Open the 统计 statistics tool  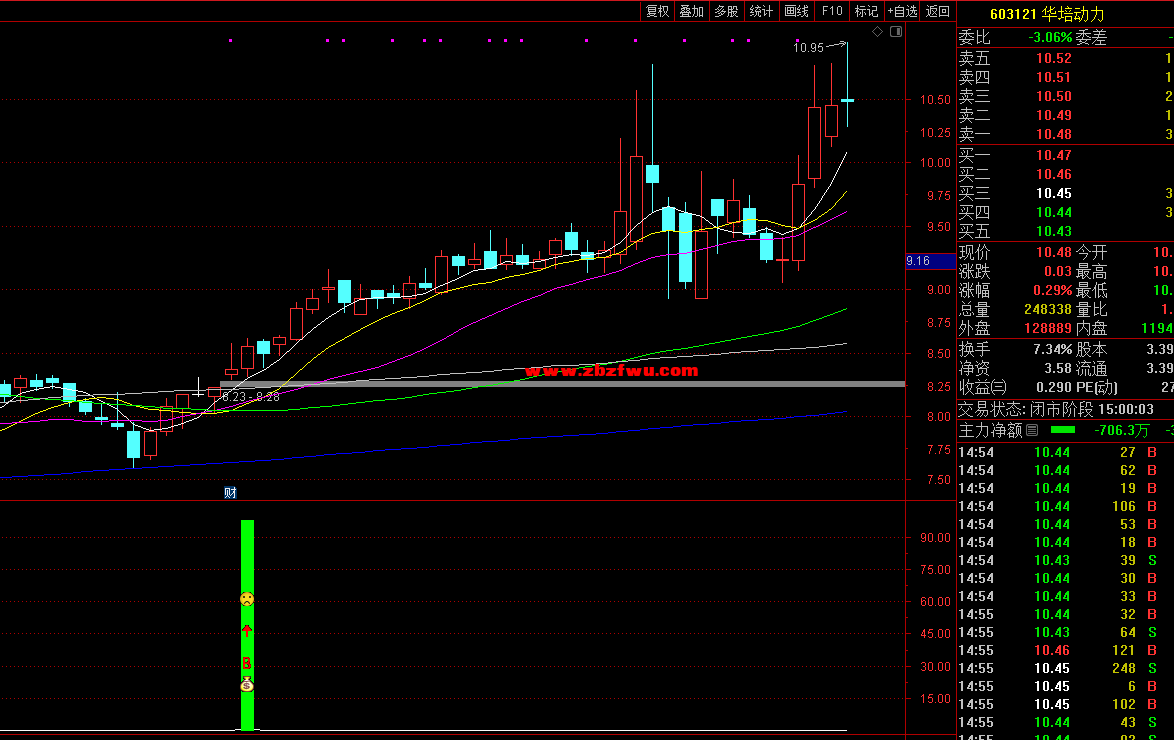(761, 11)
